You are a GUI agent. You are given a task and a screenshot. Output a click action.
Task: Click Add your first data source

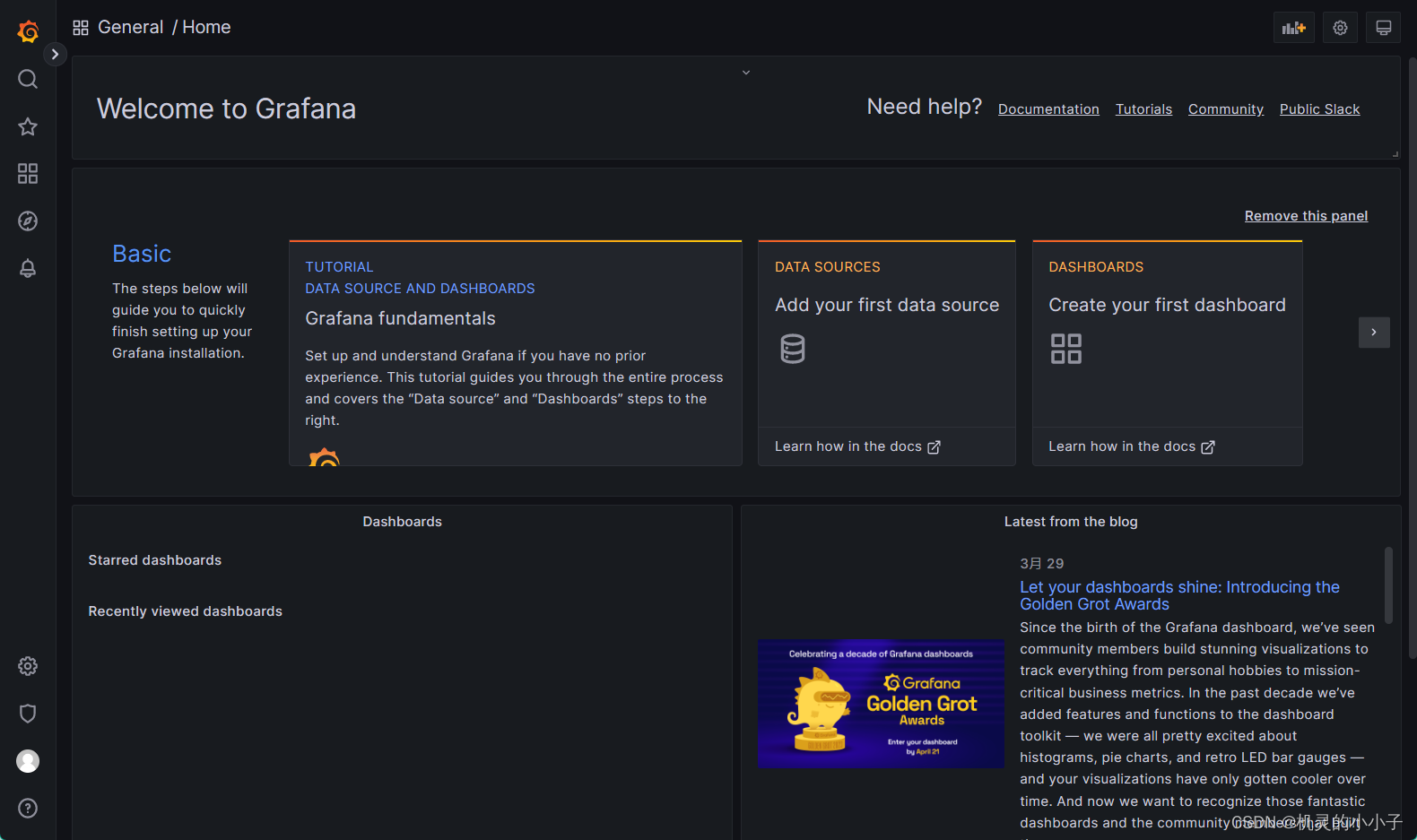point(887,305)
